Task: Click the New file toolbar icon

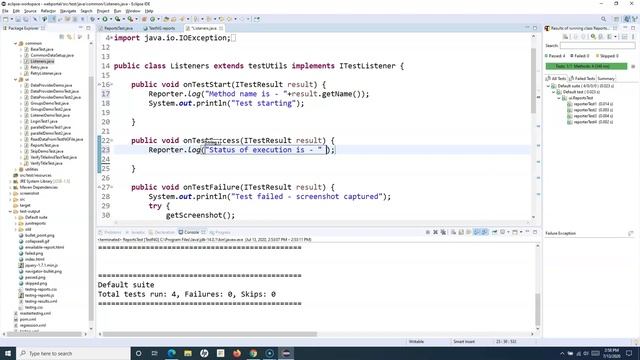Action: pos(5,19)
